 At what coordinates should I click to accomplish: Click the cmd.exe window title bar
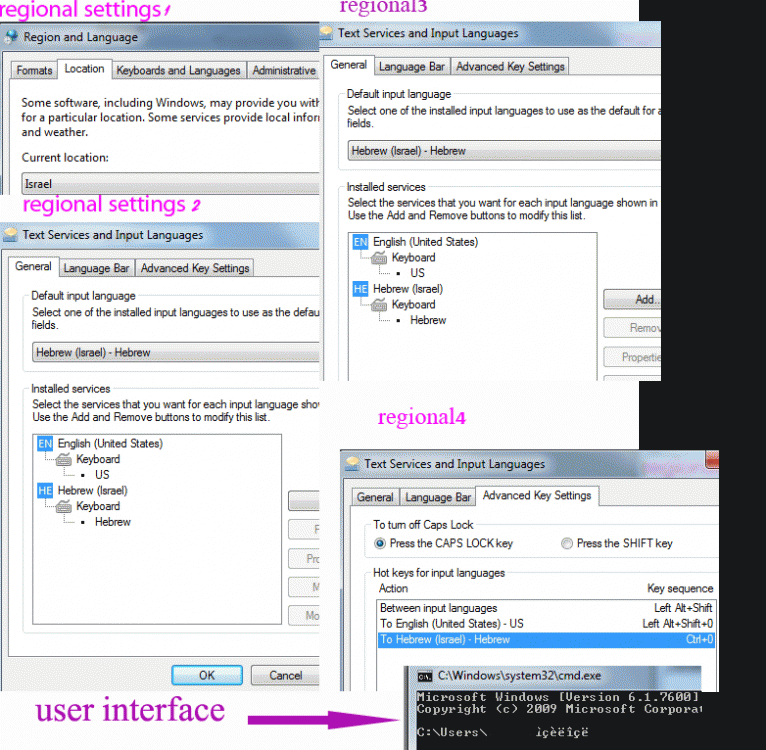click(554, 676)
